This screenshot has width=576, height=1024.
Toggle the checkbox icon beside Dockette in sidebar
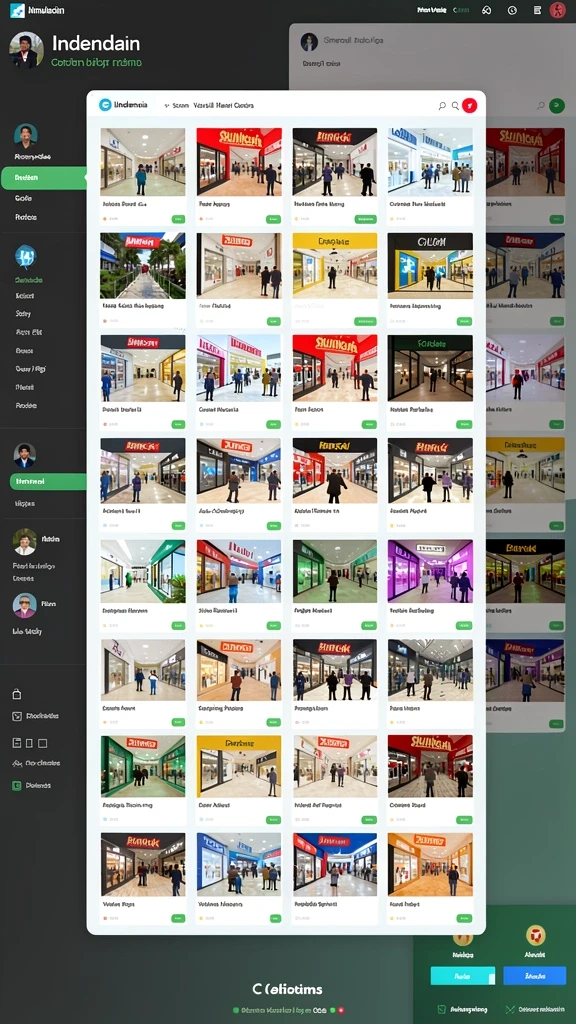(17, 716)
